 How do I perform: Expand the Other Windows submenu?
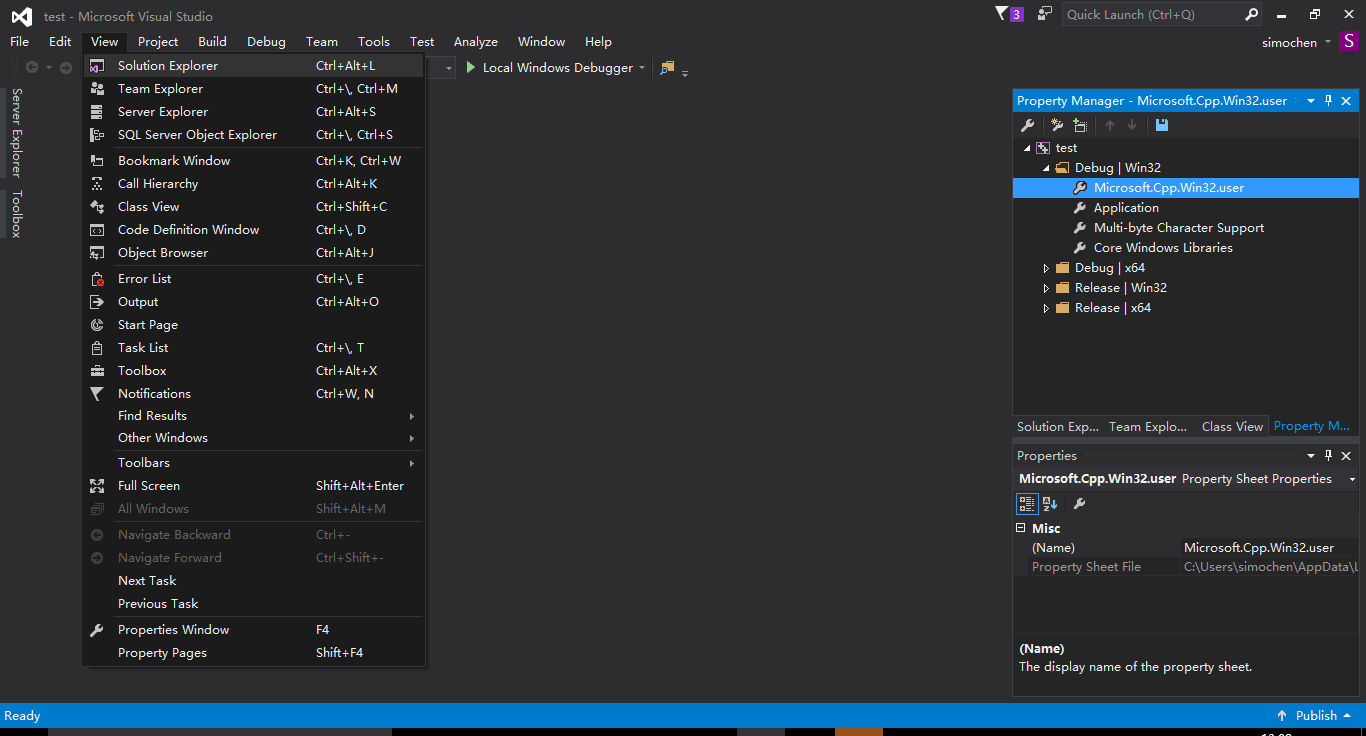(x=254, y=438)
